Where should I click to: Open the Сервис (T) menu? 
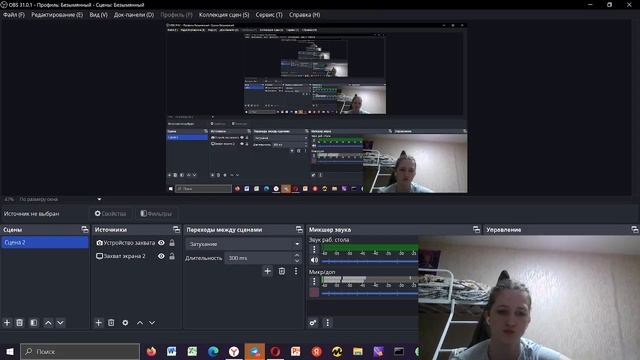tap(269, 15)
